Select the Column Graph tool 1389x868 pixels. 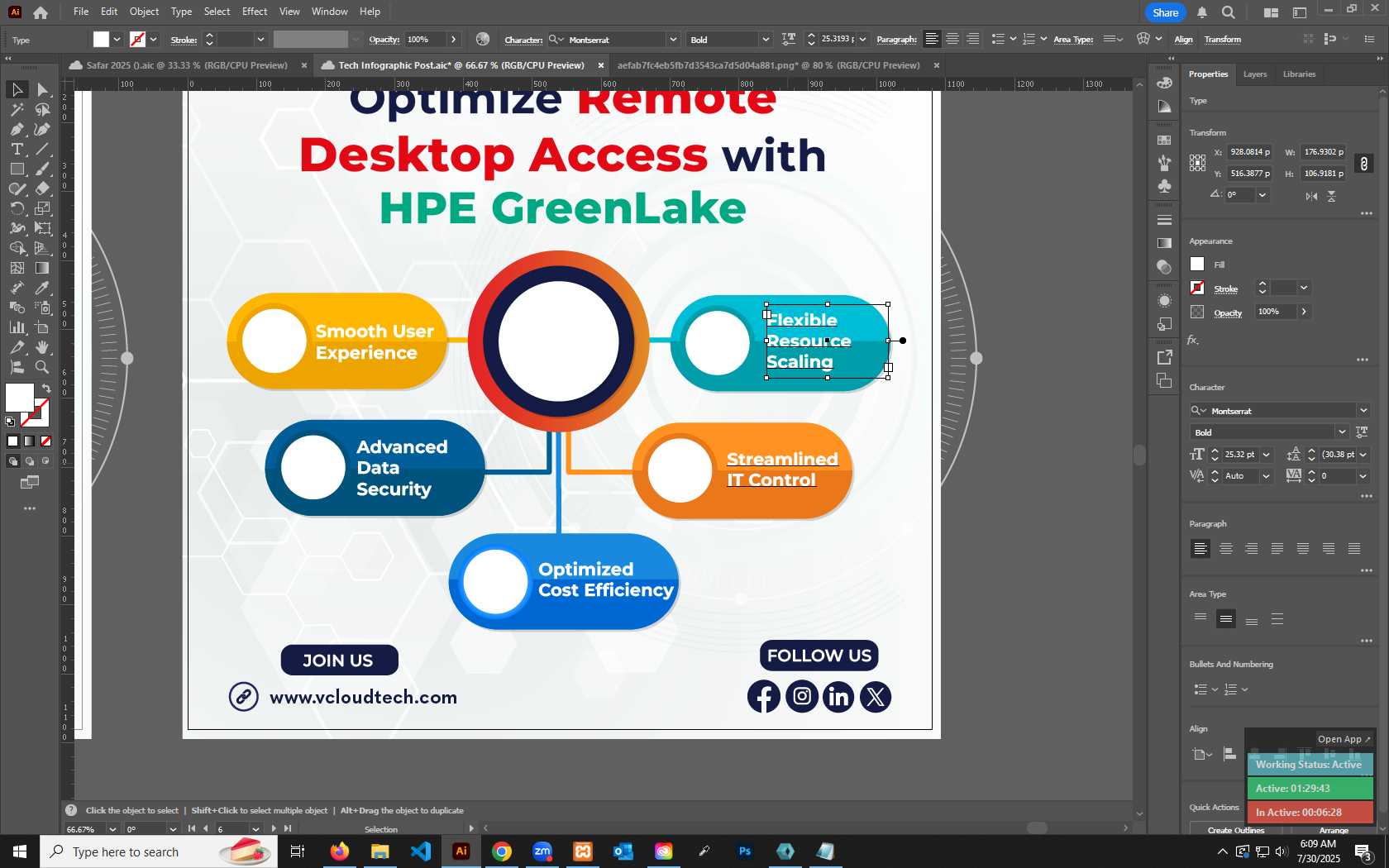pos(17,327)
